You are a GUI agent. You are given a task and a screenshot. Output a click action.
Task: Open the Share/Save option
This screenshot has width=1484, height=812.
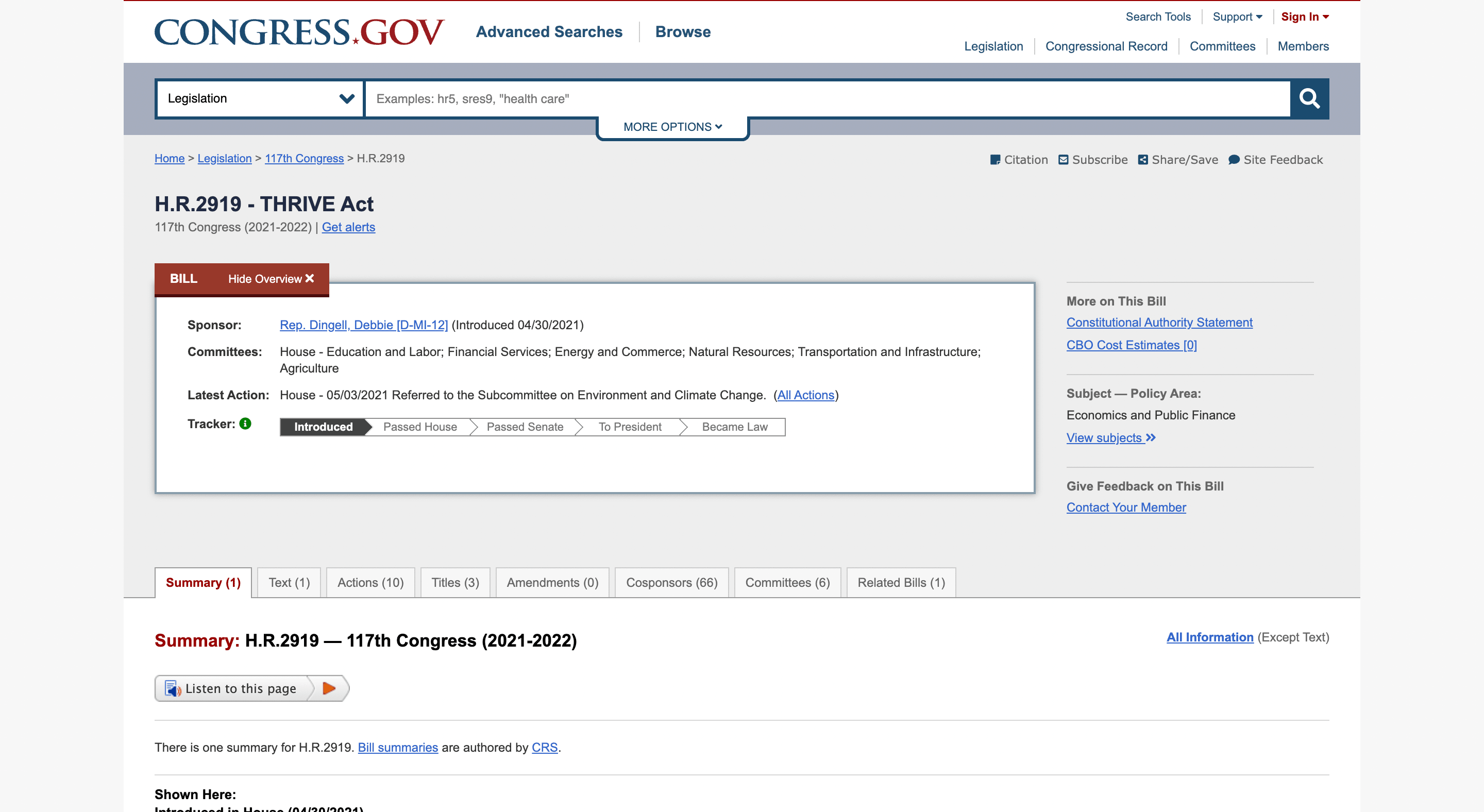[1178, 160]
